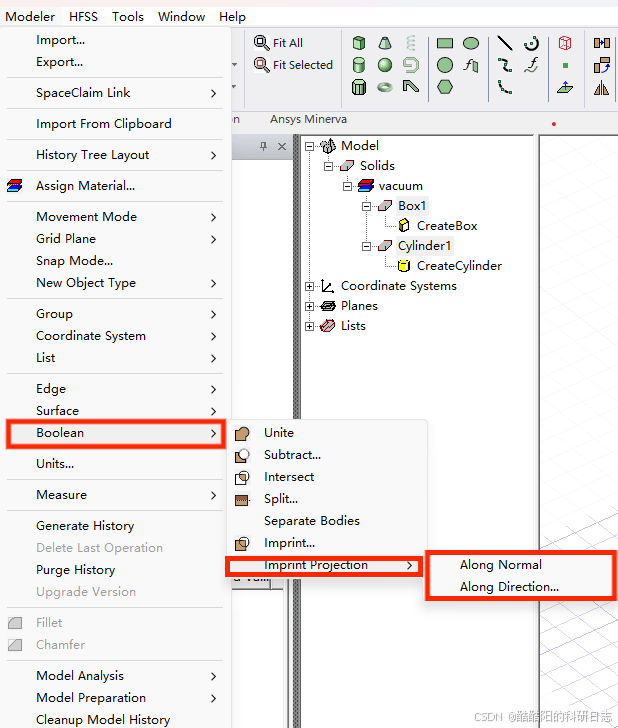Select the Draw circle tool
The image size is (618, 728).
445,65
